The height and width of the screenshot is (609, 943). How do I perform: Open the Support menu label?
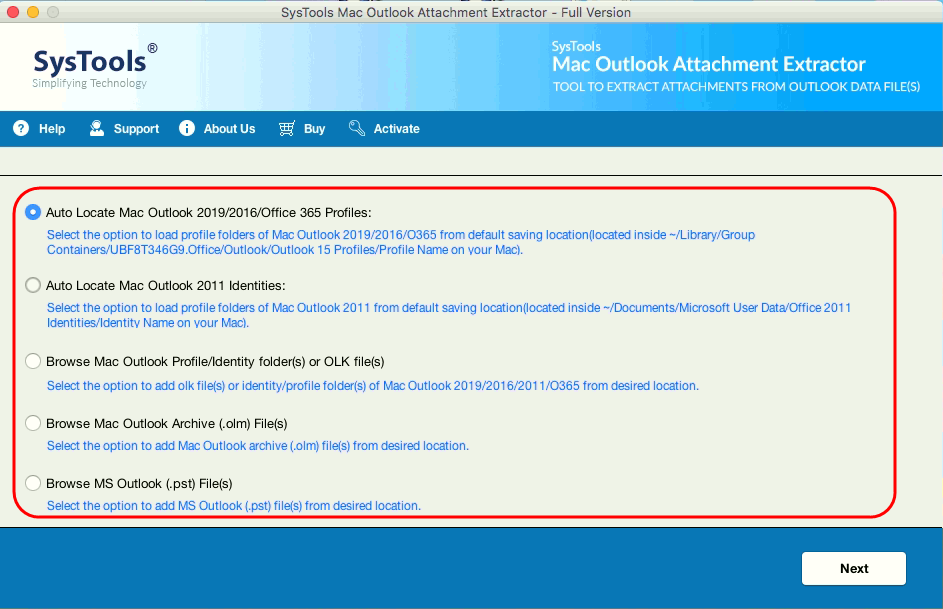point(137,129)
